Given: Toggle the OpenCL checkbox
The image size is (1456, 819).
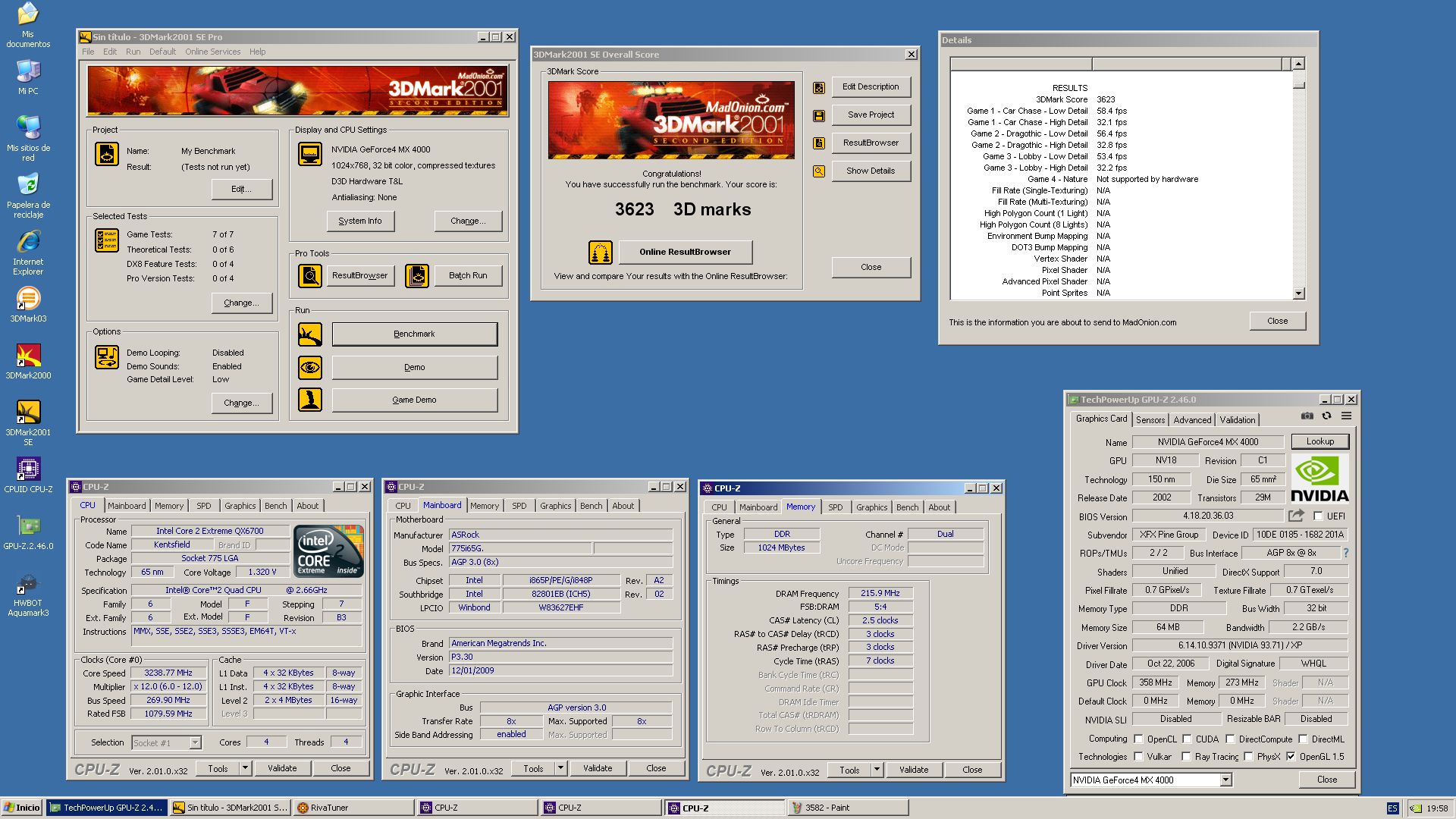Looking at the screenshot, I should (1138, 739).
